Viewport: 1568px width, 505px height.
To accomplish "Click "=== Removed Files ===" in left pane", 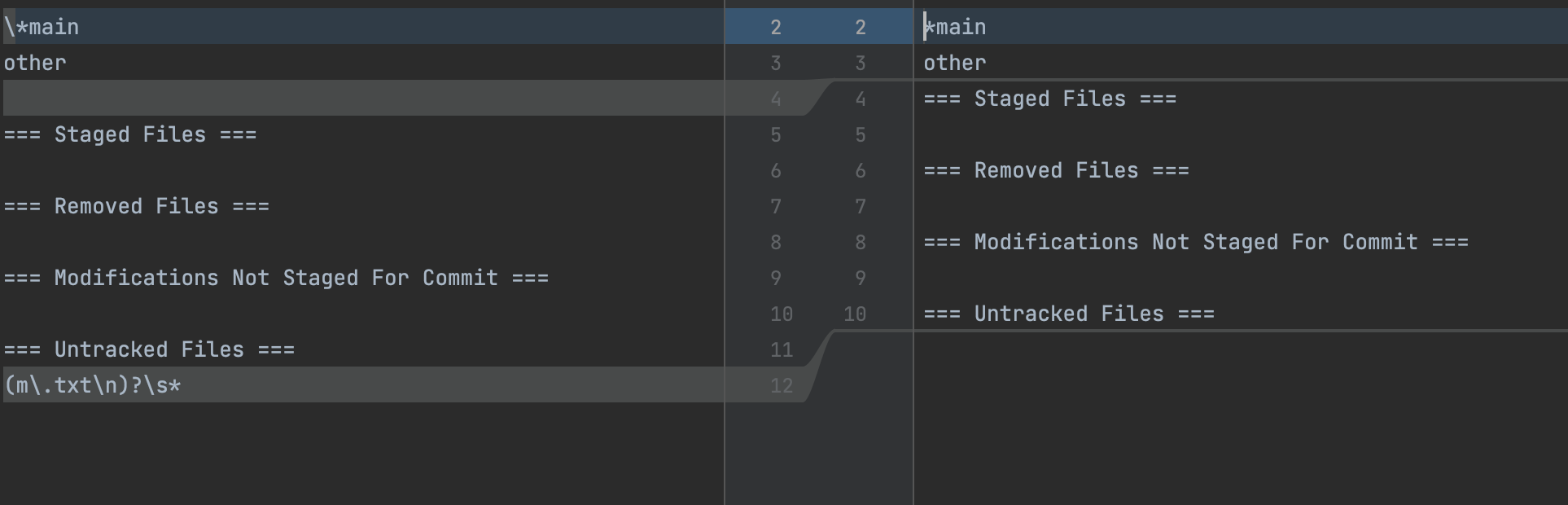I will [x=137, y=206].
